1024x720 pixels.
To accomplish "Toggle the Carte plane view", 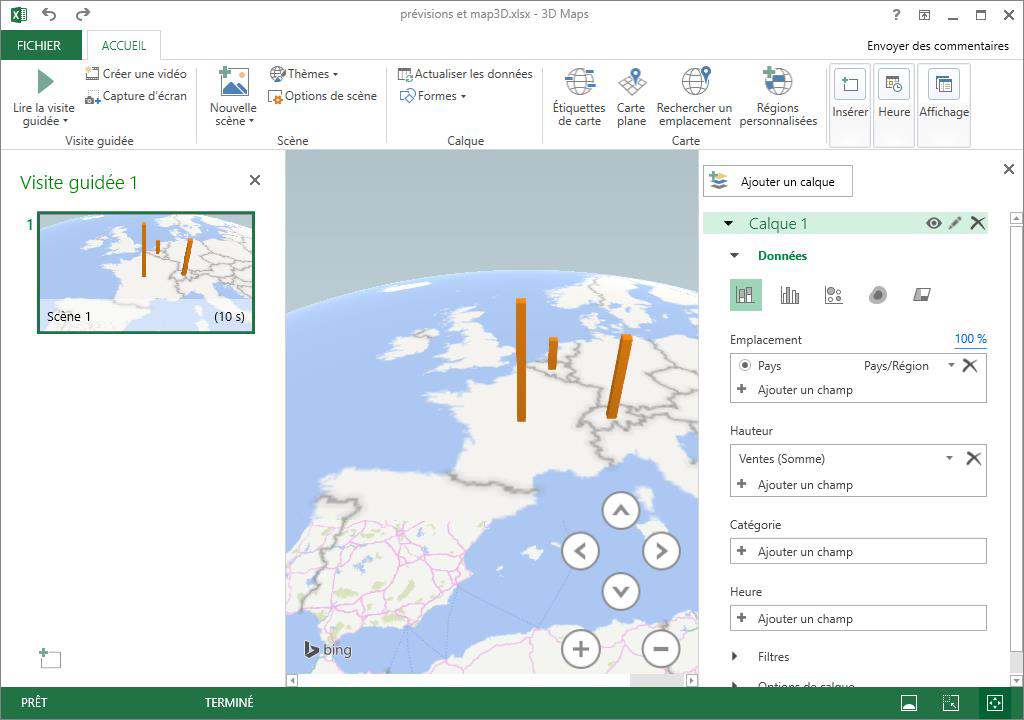I will [x=631, y=83].
